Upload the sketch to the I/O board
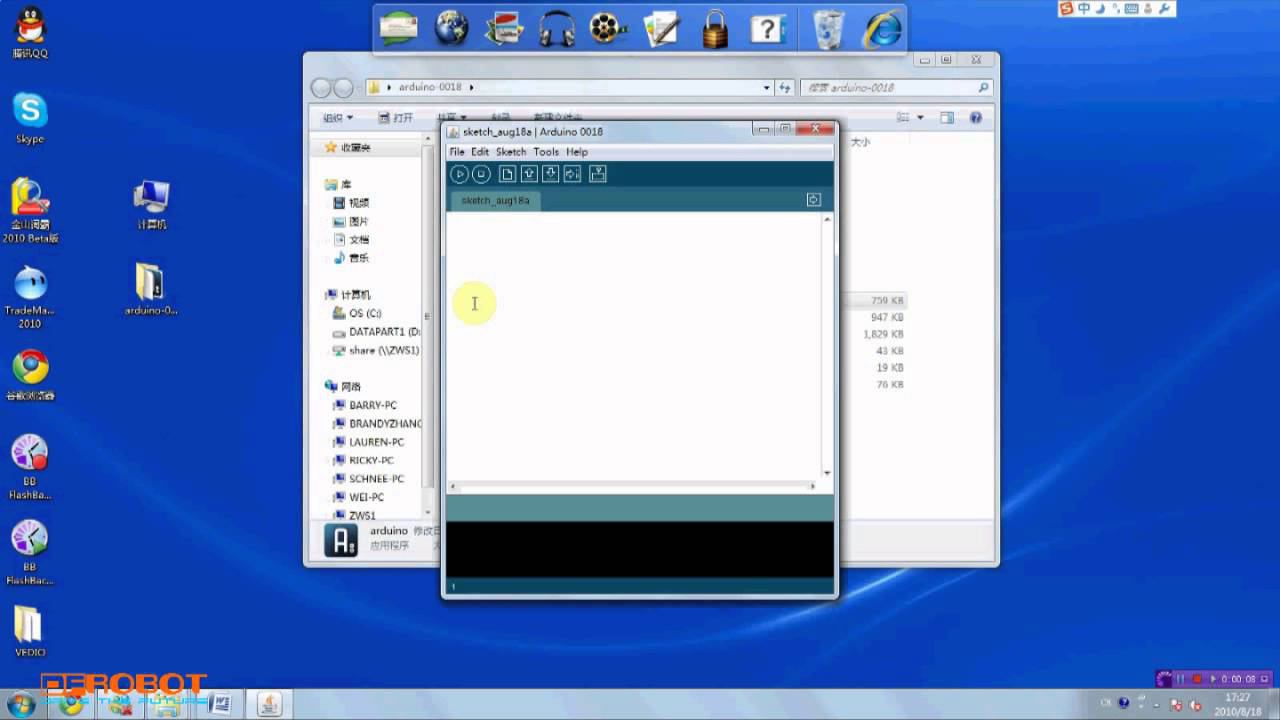The height and width of the screenshot is (720, 1280). pos(572,174)
